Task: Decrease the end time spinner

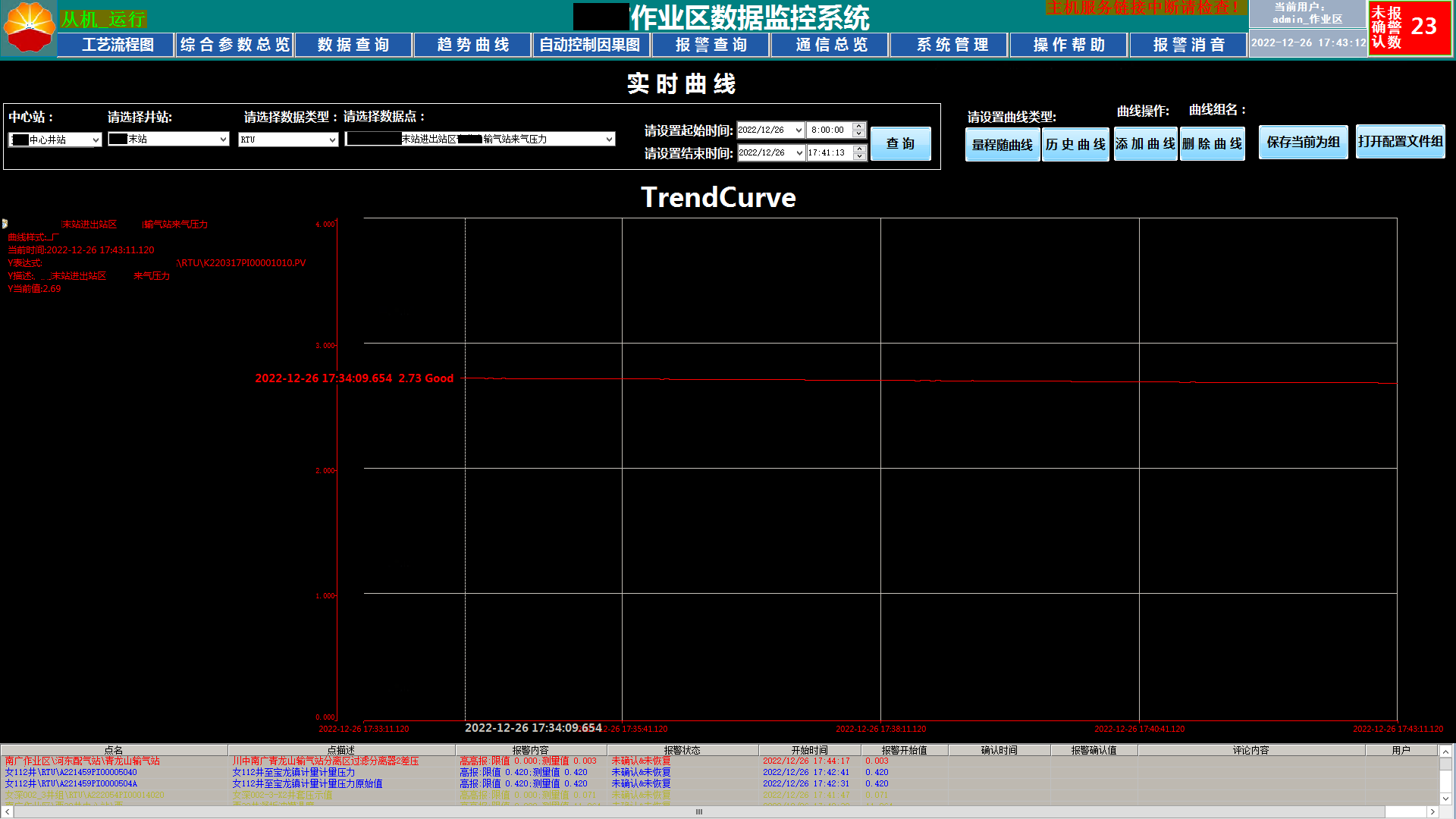Action: click(x=858, y=157)
